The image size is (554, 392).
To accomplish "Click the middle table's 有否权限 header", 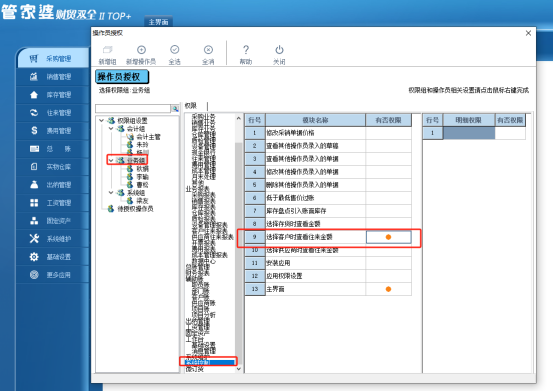I will point(388,120).
